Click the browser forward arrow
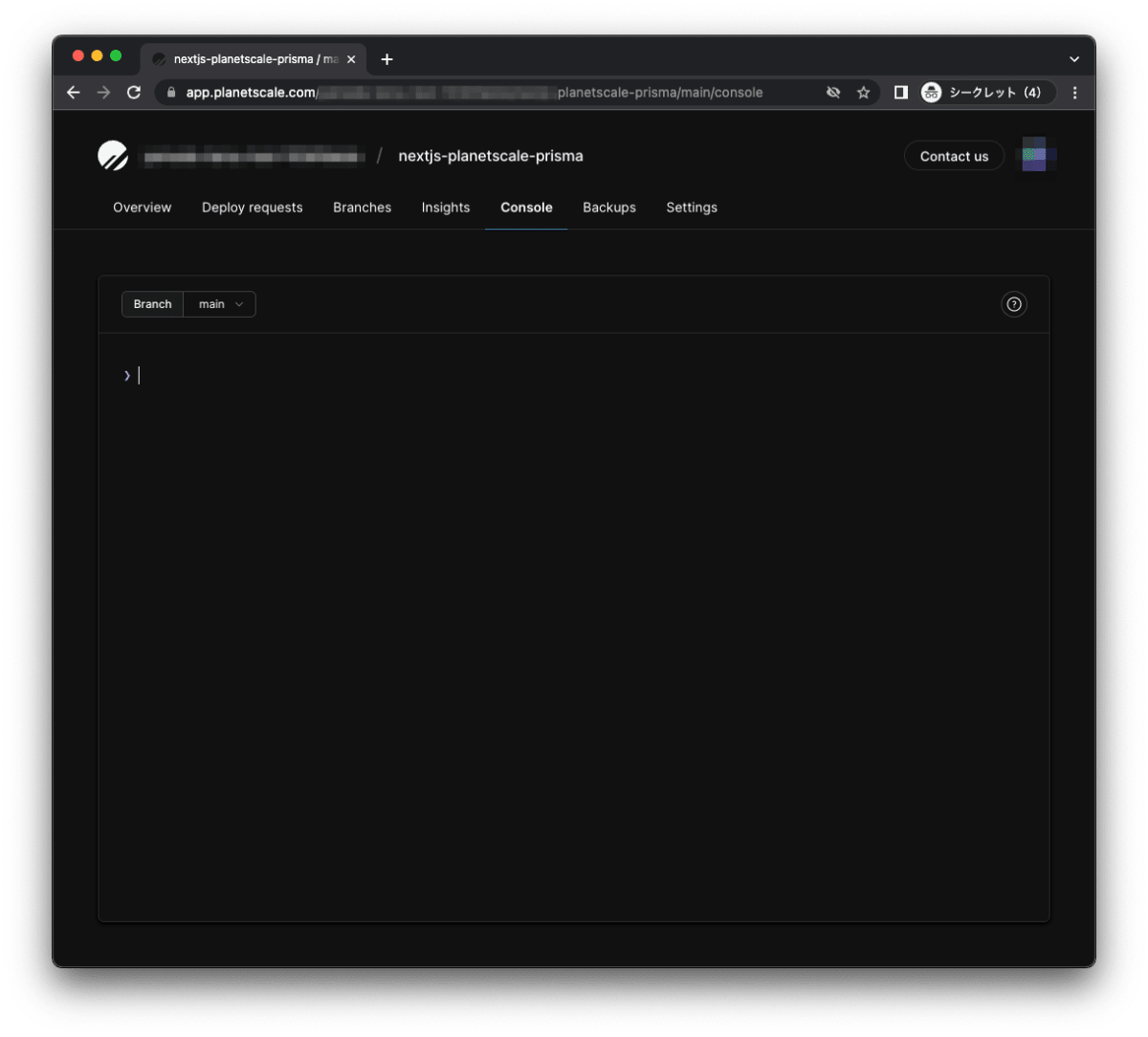 coord(103,93)
